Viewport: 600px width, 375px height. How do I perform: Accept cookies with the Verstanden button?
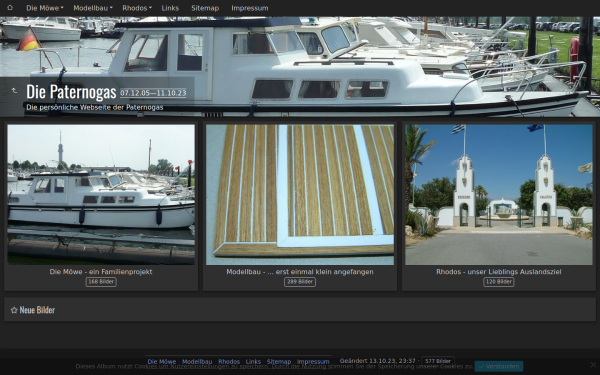(x=499, y=367)
